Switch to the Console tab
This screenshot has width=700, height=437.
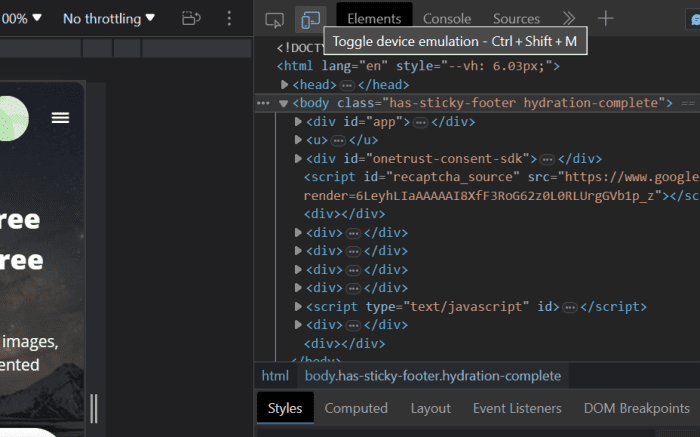[x=447, y=19]
